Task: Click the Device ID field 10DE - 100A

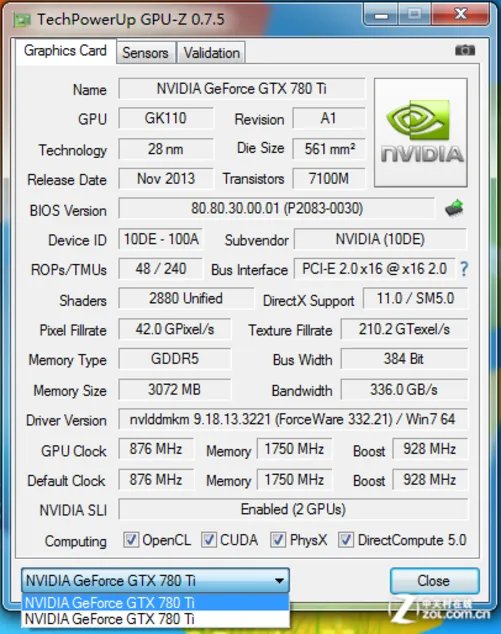Action: point(161,239)
